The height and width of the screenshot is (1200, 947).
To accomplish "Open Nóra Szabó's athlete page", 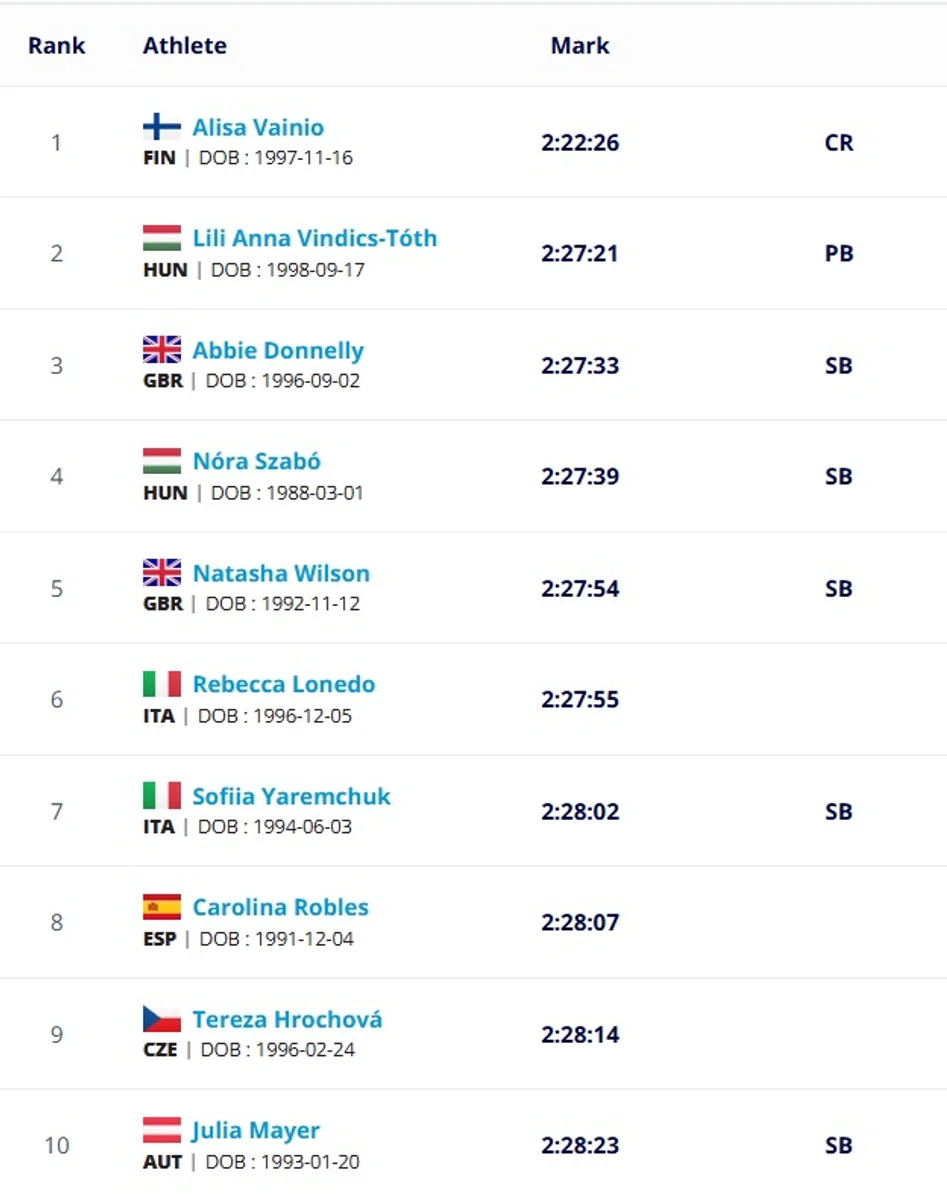I will 257,462.
